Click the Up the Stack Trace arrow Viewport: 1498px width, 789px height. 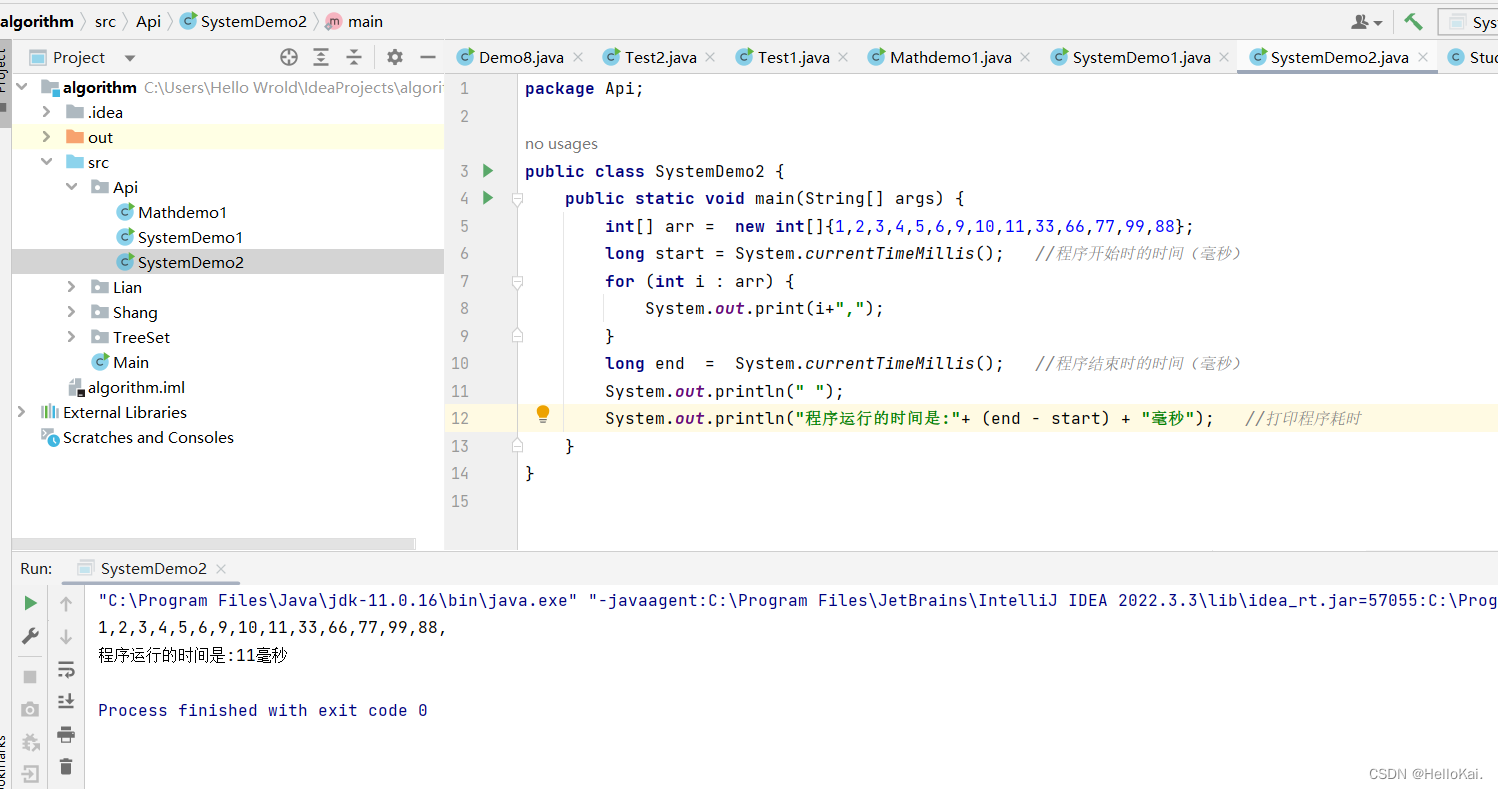(x=66, y=604)
